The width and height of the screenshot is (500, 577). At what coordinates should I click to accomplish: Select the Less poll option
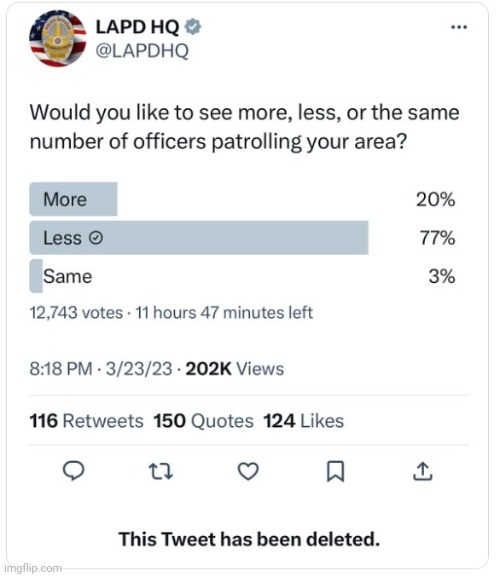click(x=242, y=238)
